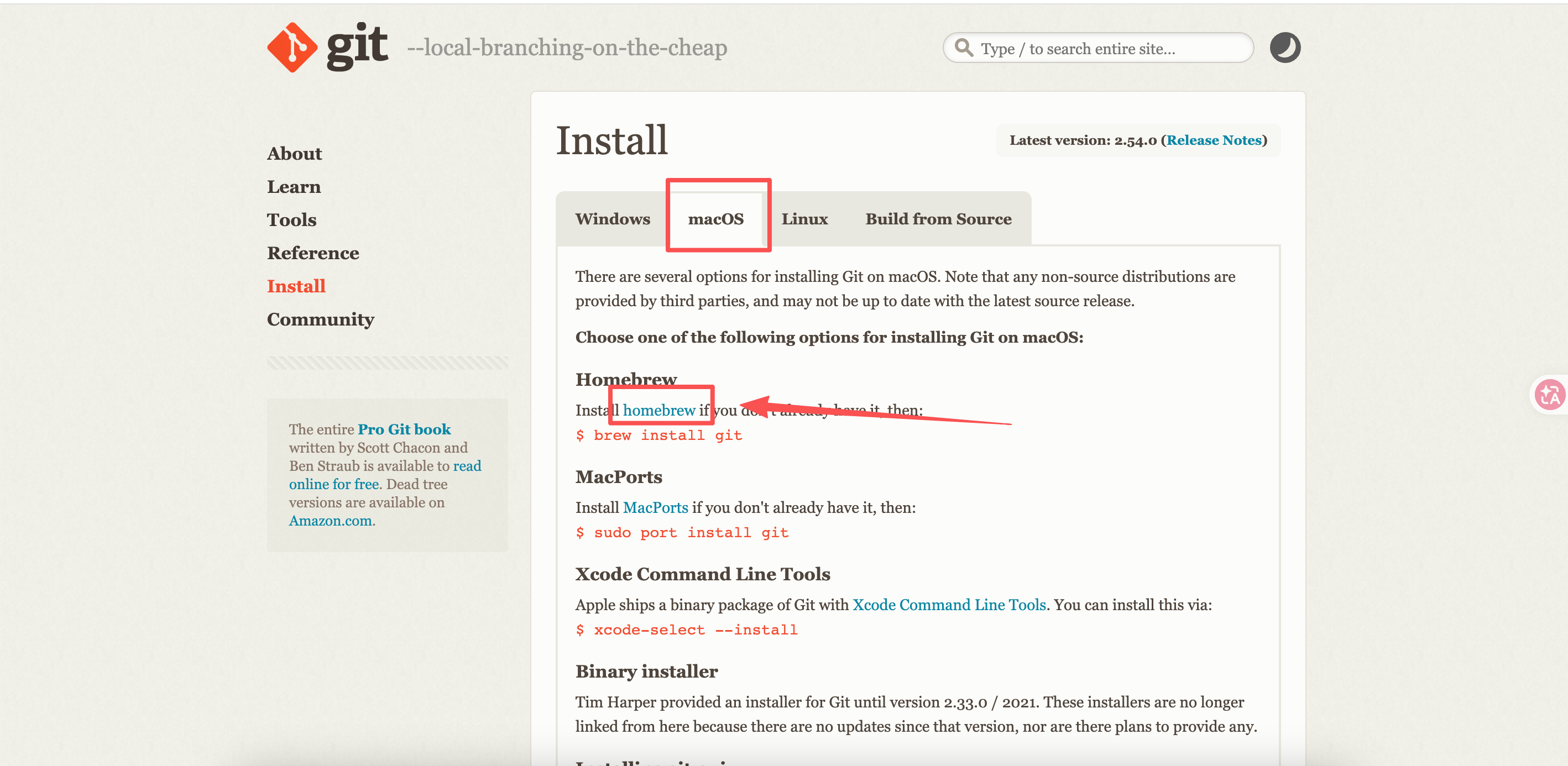Open the Tools sidebar item

tap(291, 219)
